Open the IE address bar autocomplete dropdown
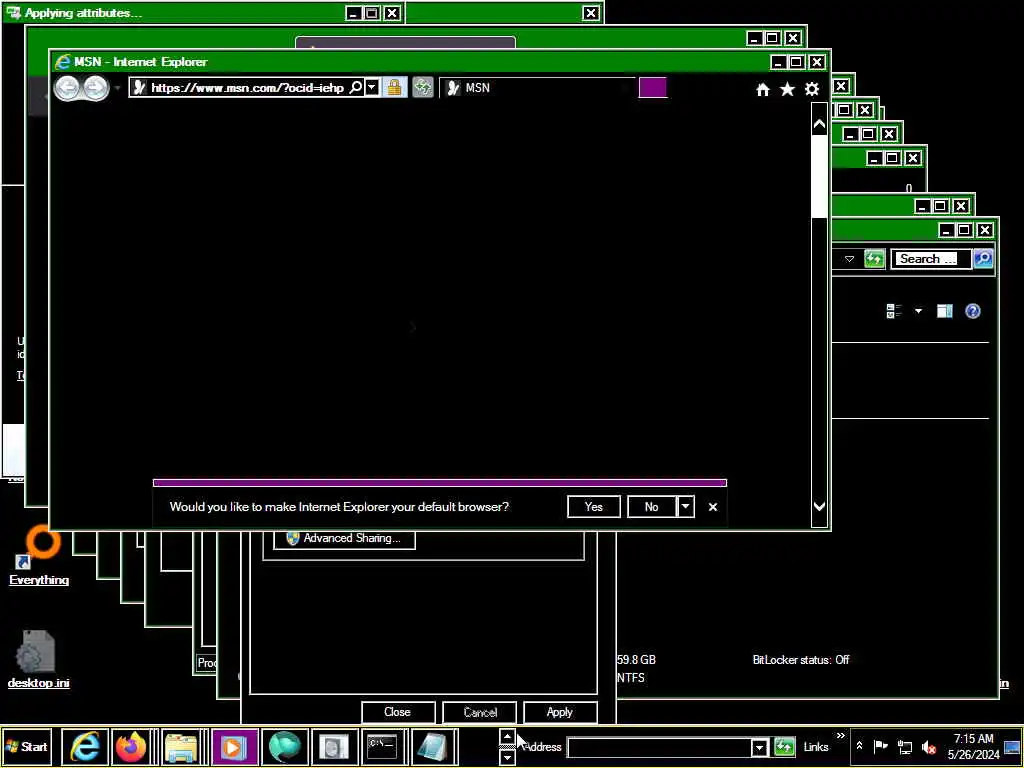The image size is (1024, 768). 372,88
